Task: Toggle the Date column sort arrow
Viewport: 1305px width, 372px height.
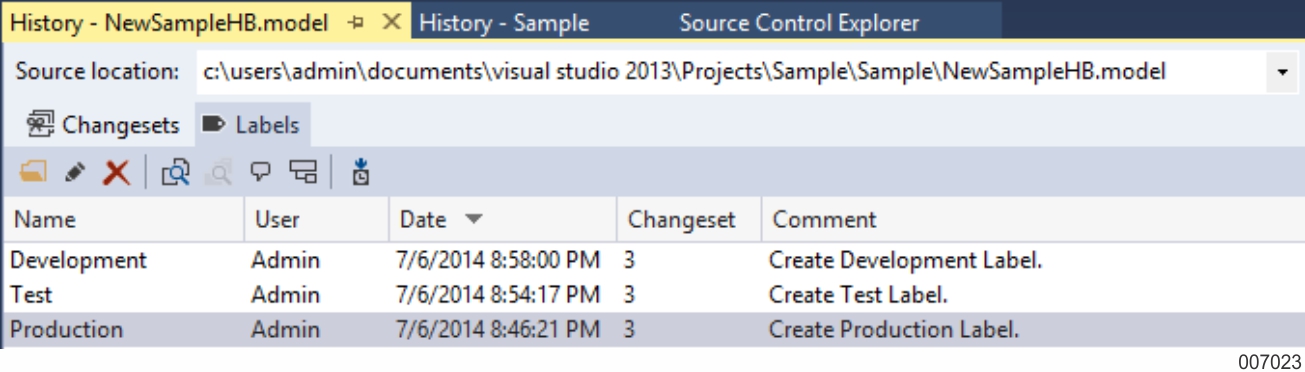Action: [x=473, y=219]
